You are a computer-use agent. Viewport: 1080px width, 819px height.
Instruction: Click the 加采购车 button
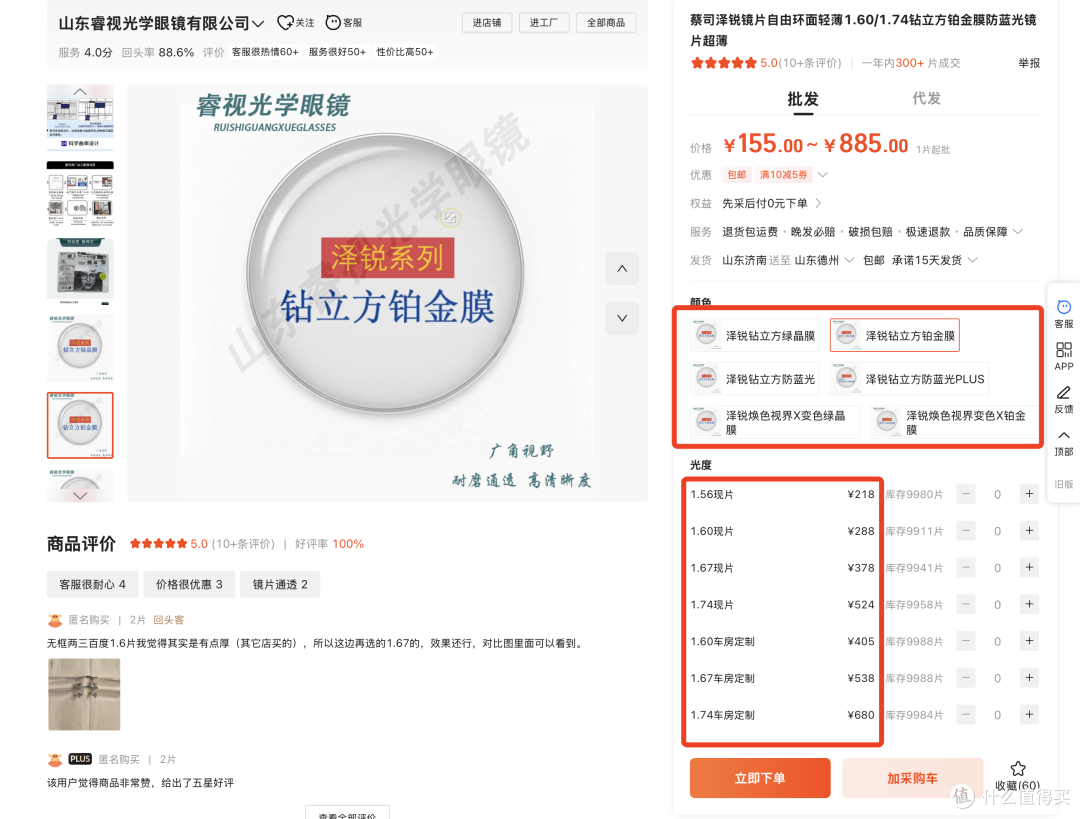click(x=912, y=778)
